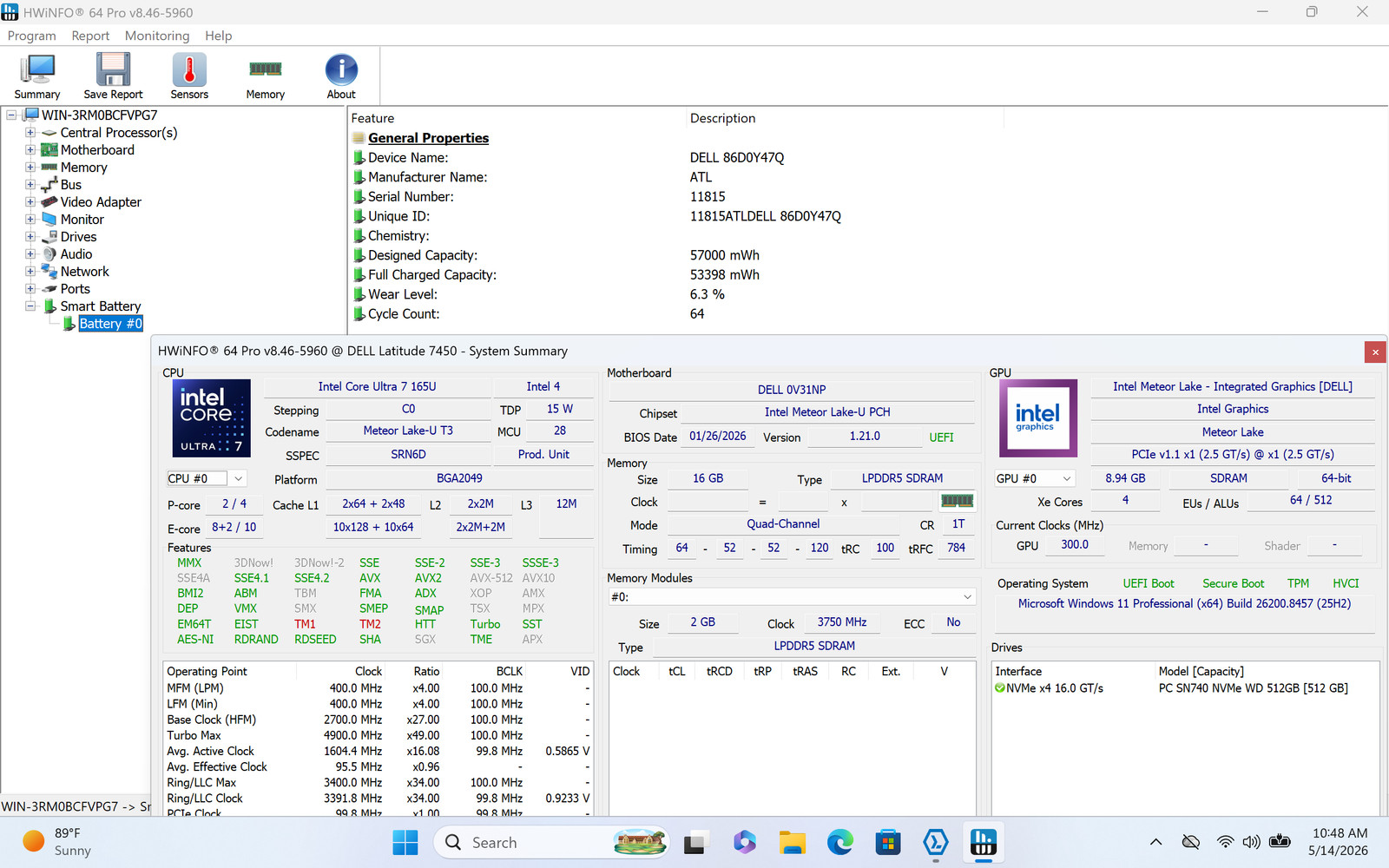Click the Cycle Count row label
Image resolution: width=1389 pixels, height=868 pixels.
click(404, 314)
